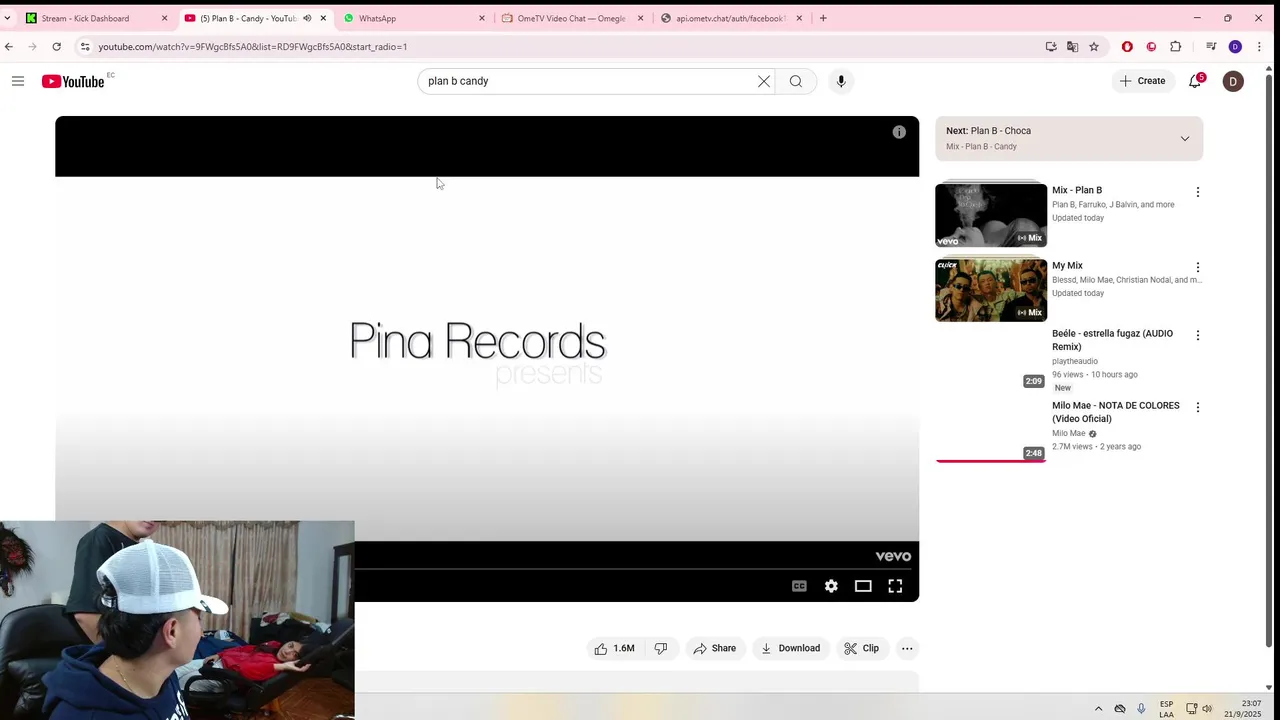This screenshot has height=720, width=1280.
Task: Click the Clip button
Action: [x=861, y=648]
